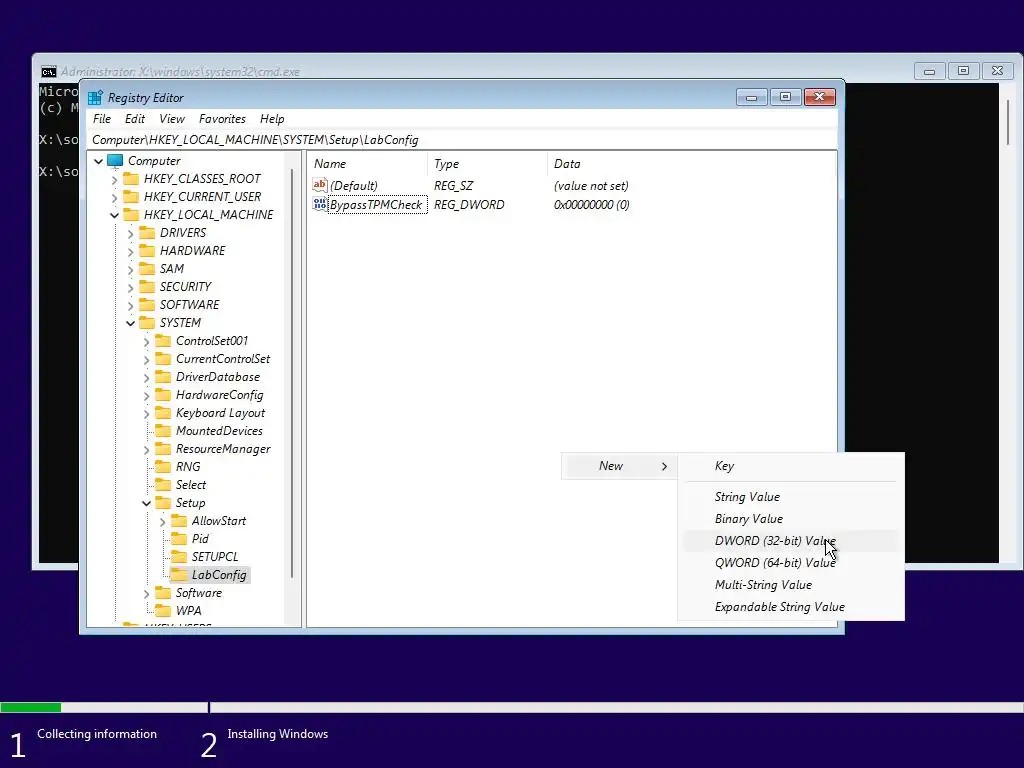Click the Select folder icon
The height and width of the screenshot is (768, 1024).
click(163, 485)
